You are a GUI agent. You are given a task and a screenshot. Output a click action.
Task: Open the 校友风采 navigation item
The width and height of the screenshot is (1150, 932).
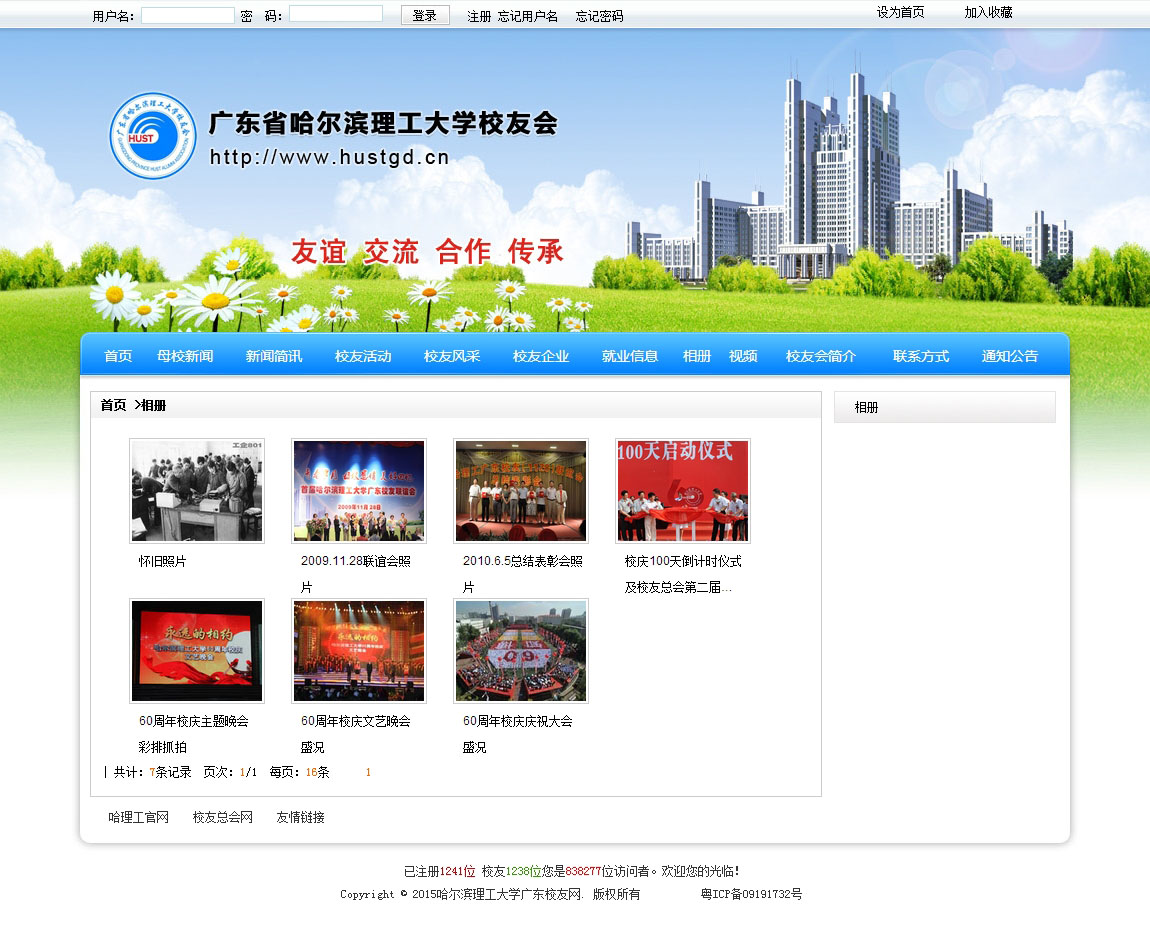pos(452,356)
